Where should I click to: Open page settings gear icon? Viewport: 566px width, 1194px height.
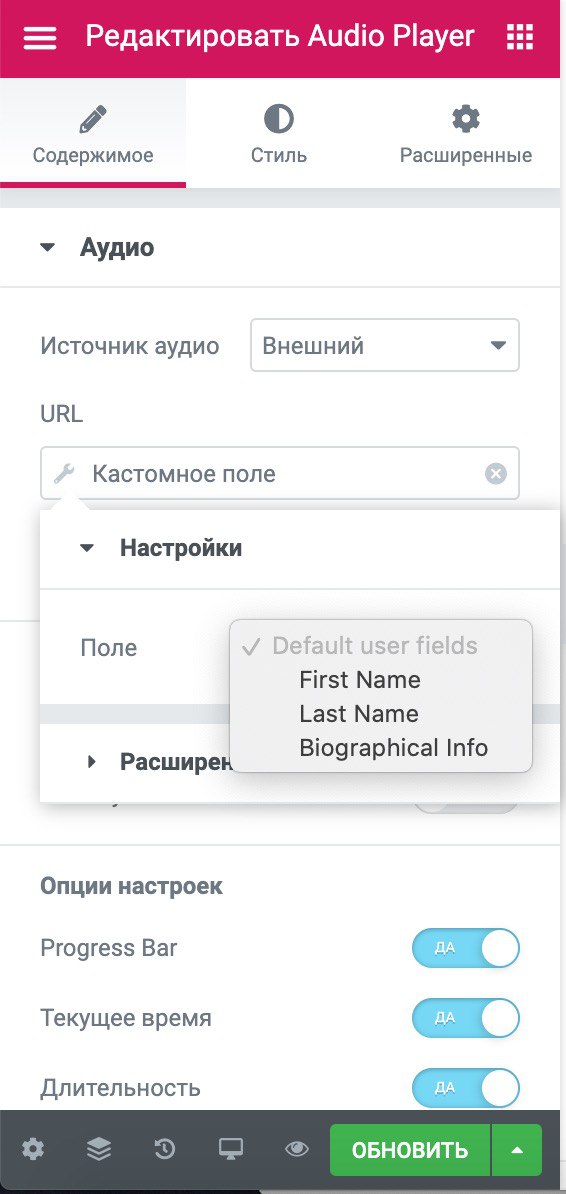[x=33, y=1149]
